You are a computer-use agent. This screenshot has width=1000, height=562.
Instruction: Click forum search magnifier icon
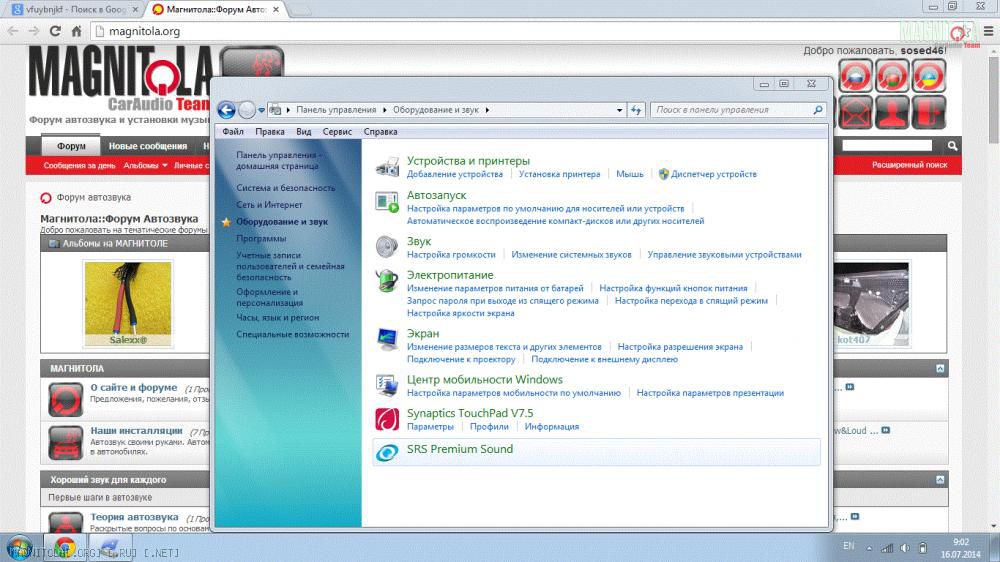(x=952, y=146)
